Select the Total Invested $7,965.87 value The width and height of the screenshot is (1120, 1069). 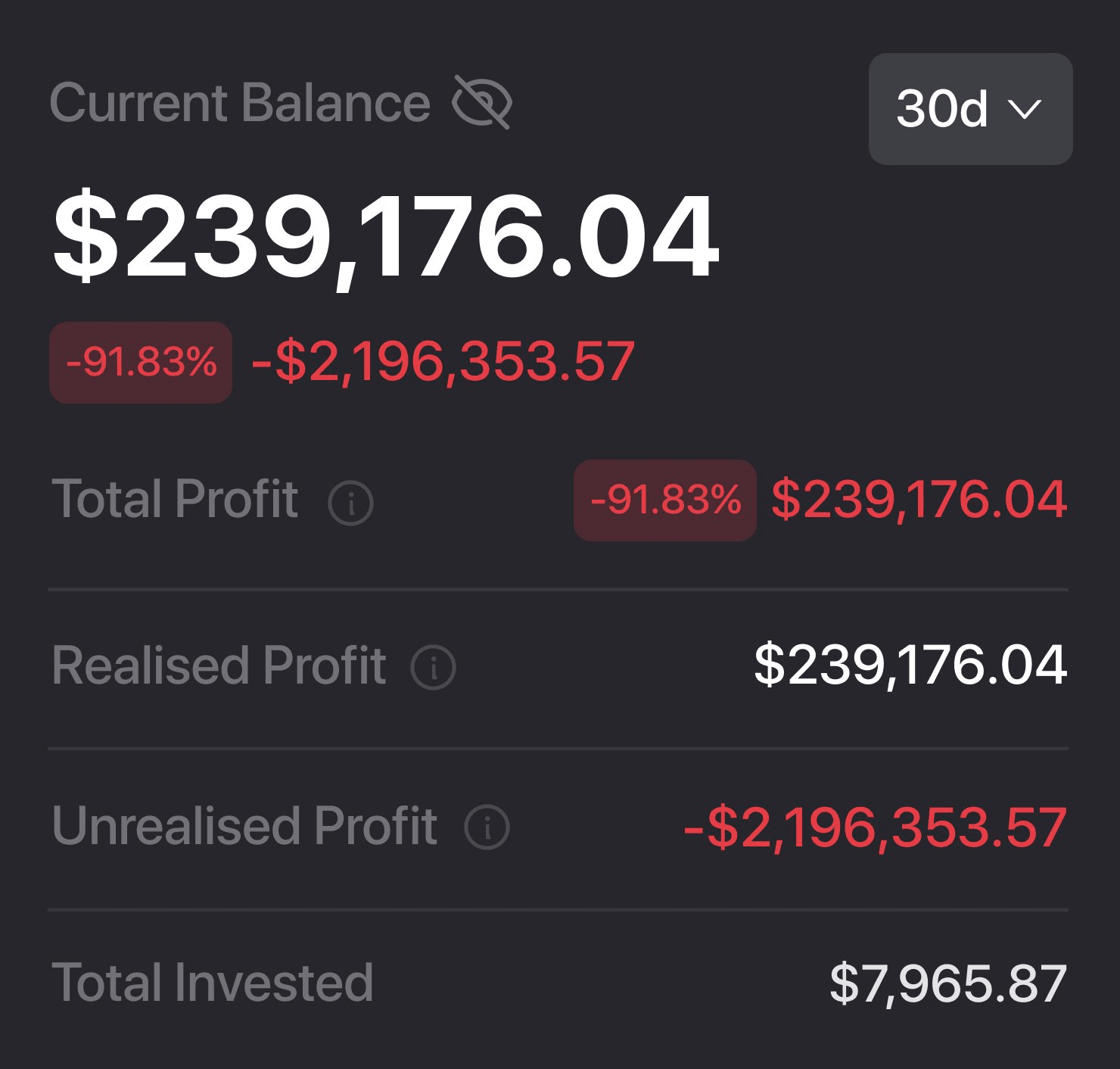[x=948, y=984]
